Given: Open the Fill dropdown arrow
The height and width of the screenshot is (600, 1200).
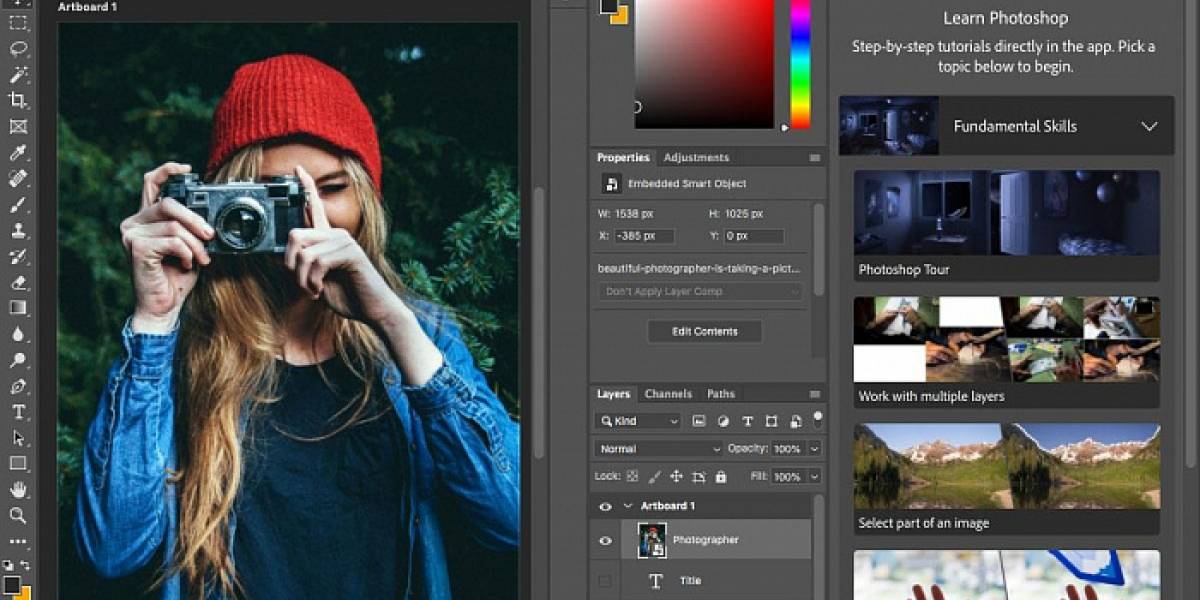Looking at the screenshot, I should point(814,477).
